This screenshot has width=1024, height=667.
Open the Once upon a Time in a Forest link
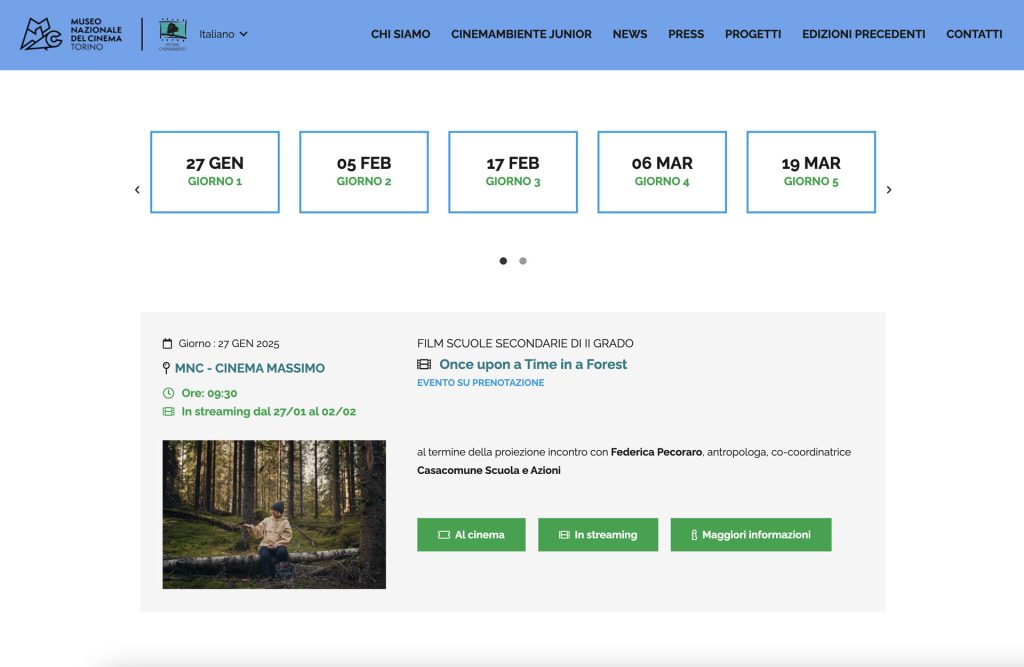coord(533,364)
